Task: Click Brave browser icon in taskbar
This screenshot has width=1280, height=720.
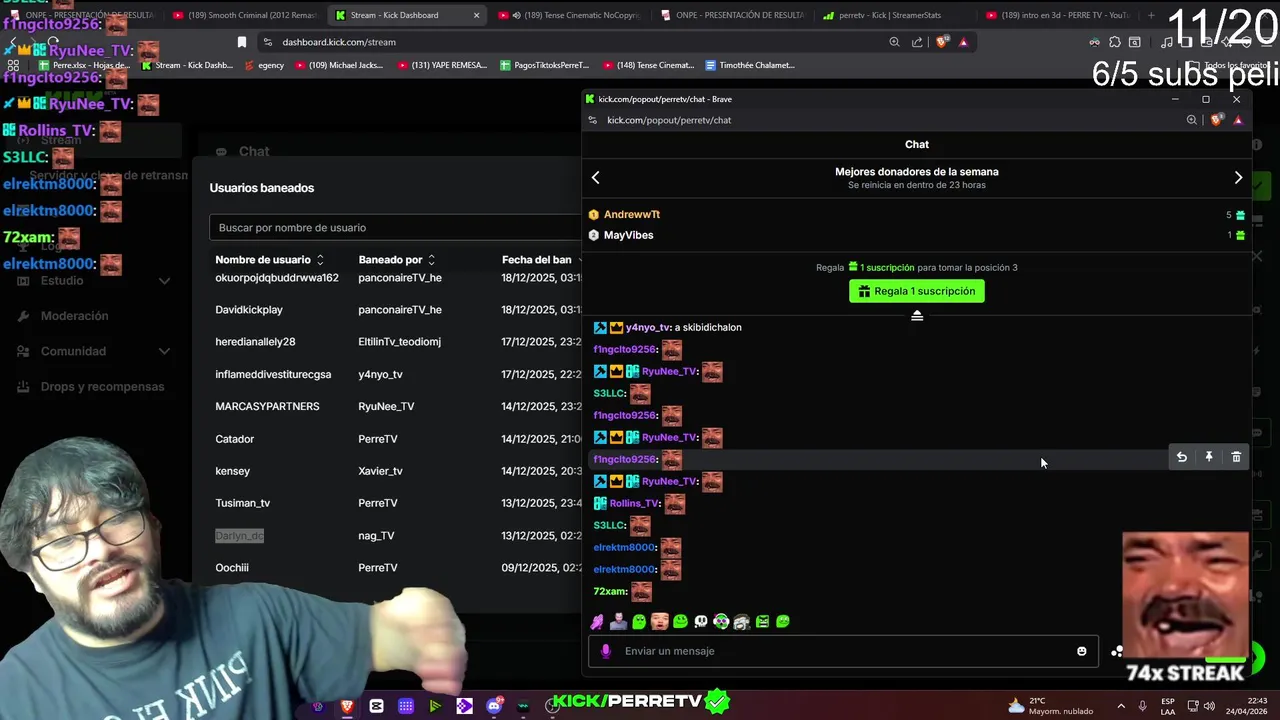Action: click(347, 706)
